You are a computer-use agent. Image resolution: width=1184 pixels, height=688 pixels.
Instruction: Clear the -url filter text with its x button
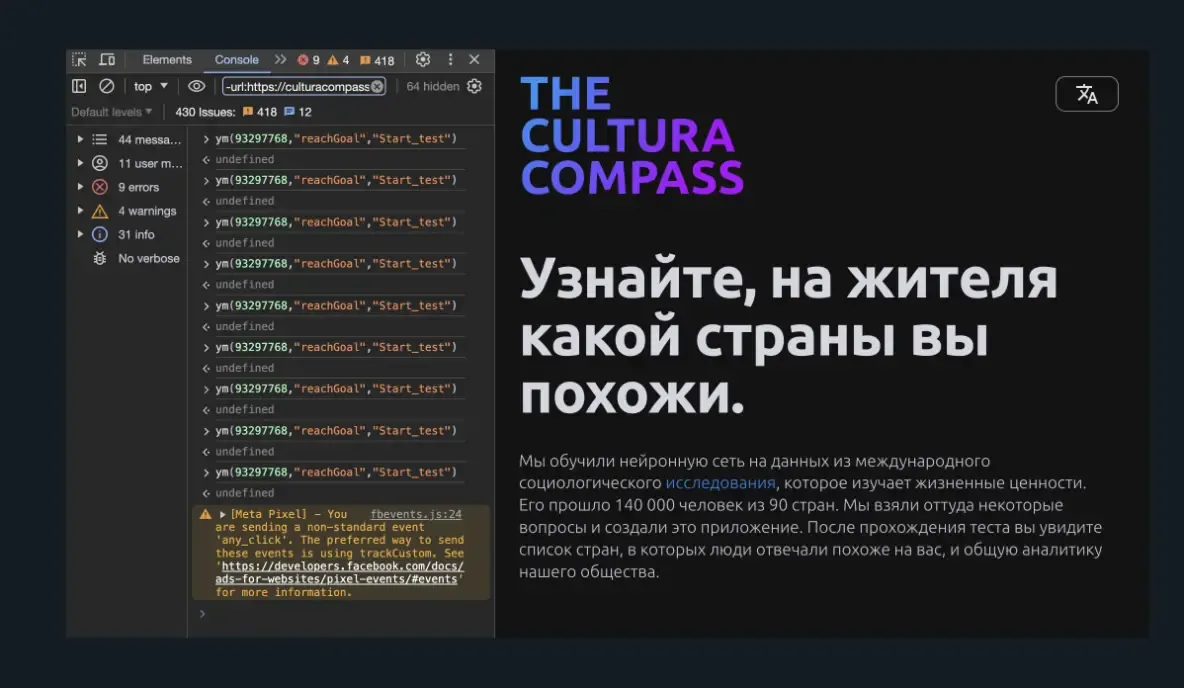[x=378, y=86]
